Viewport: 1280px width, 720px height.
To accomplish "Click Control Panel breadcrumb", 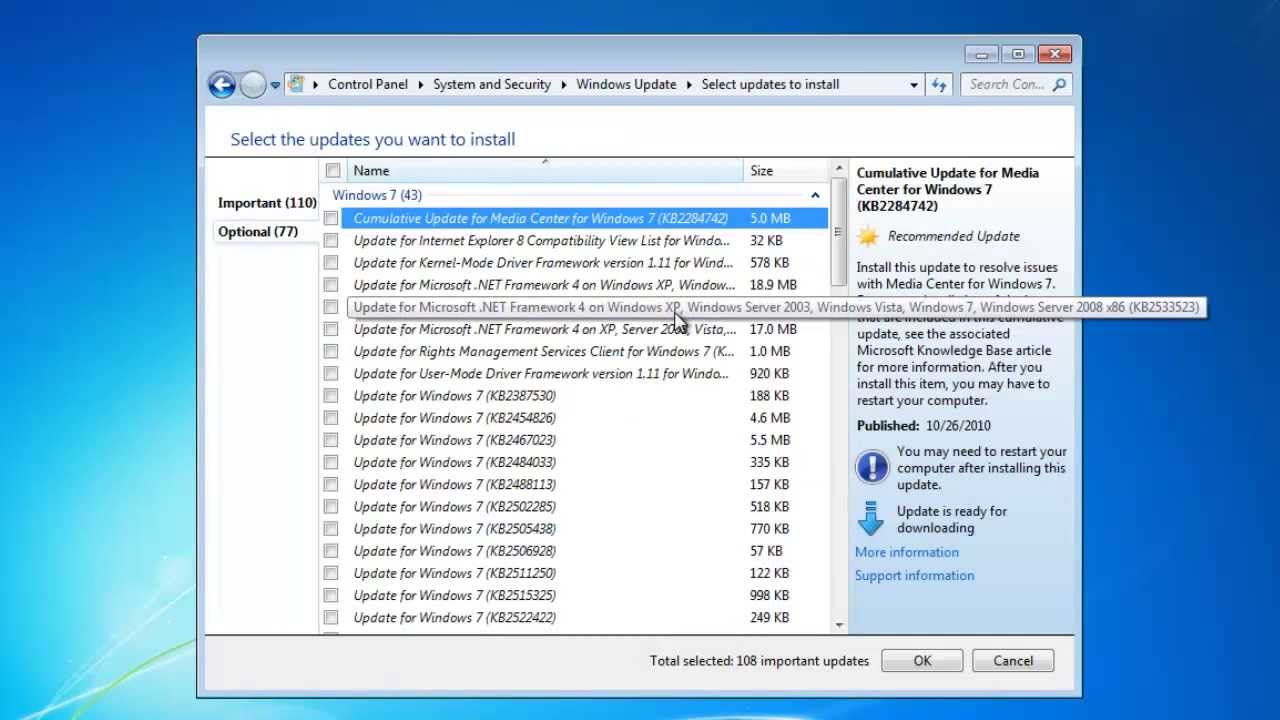I will [368, 84].
